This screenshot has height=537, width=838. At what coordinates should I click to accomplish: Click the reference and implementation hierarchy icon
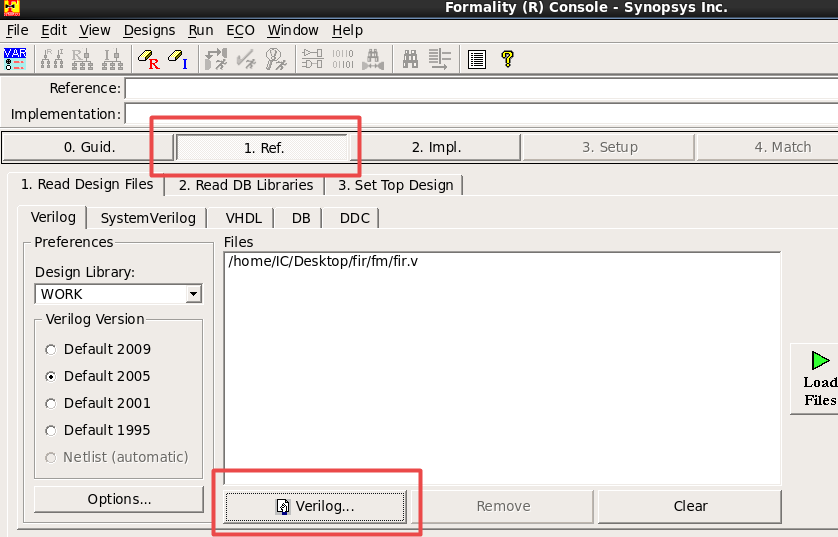pyautogui.click(x=52, y=59)
